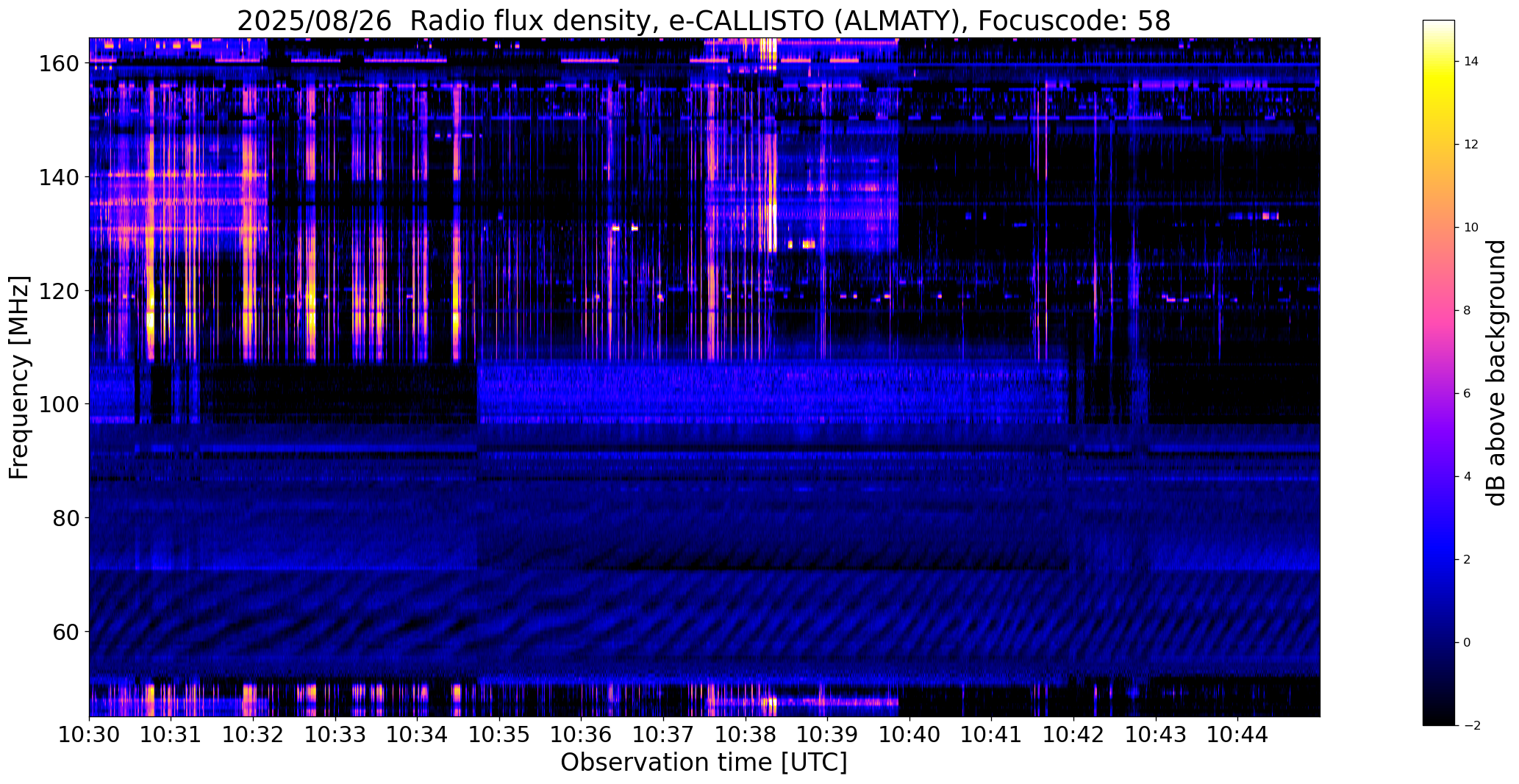Screen dimensions: 1519x784
Task: Click the 60 frequency tick label
Action: pos(67,631)
